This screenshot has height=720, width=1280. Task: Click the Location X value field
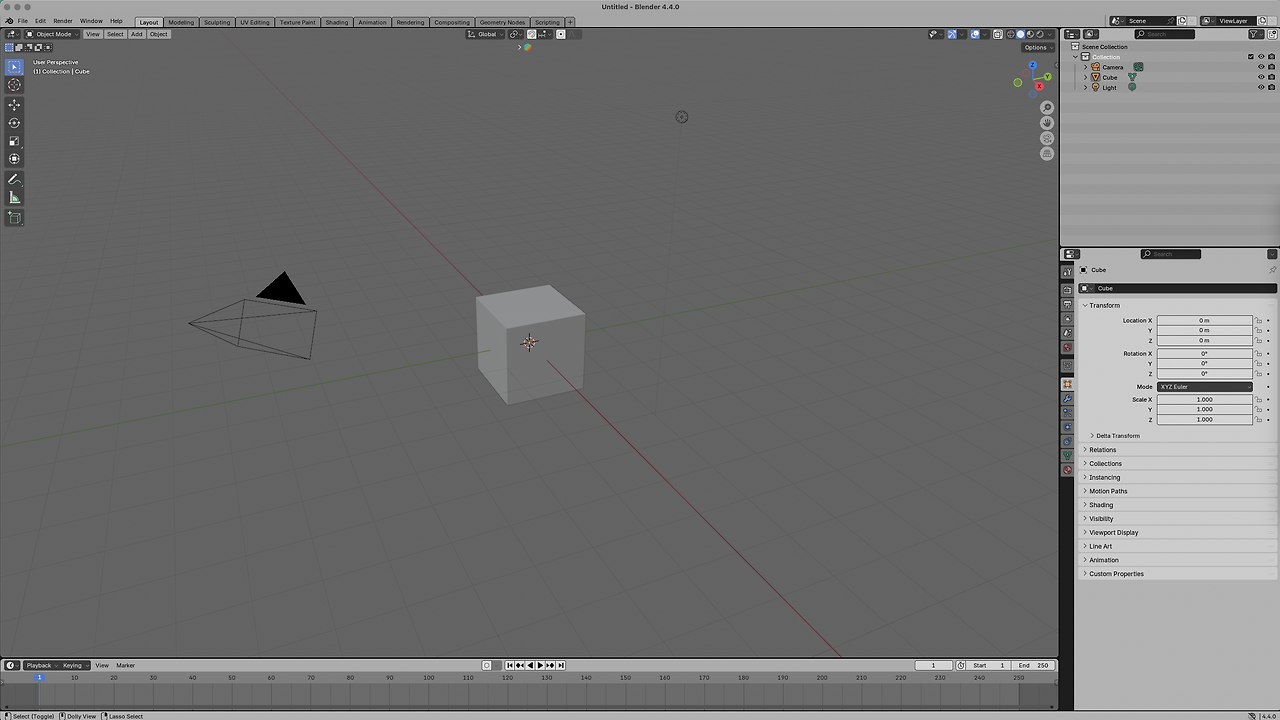point(1205,321)
